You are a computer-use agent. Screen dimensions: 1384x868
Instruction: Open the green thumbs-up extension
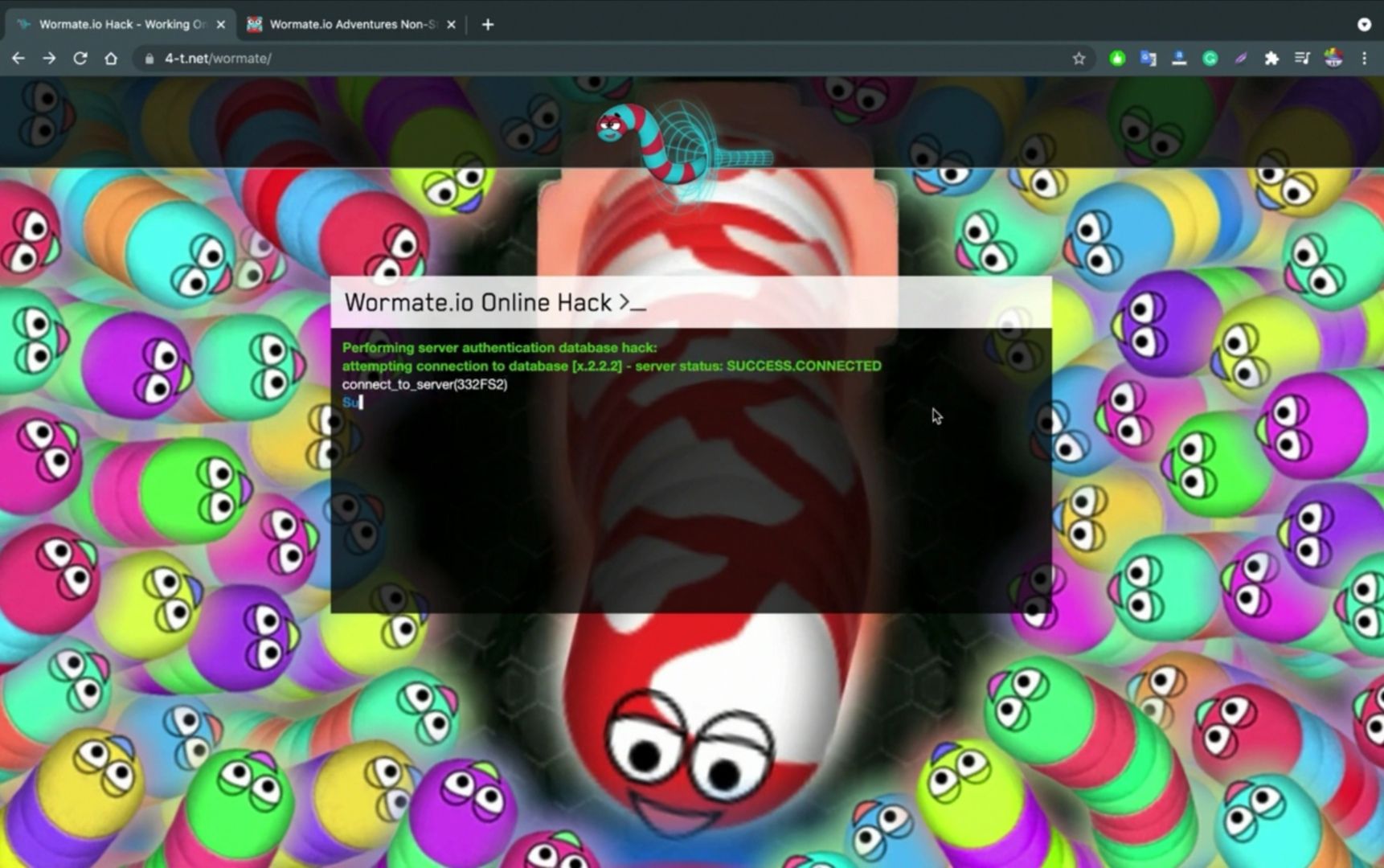pos(1117,58)
